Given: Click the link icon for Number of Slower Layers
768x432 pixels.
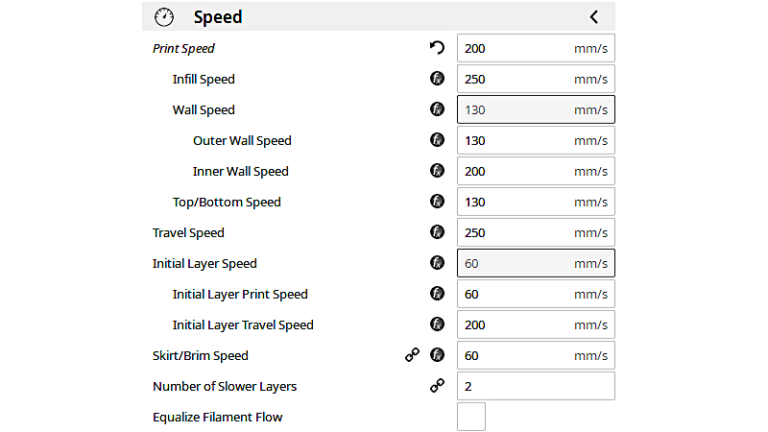Looking at the screenshot, I should pos(436,386).
